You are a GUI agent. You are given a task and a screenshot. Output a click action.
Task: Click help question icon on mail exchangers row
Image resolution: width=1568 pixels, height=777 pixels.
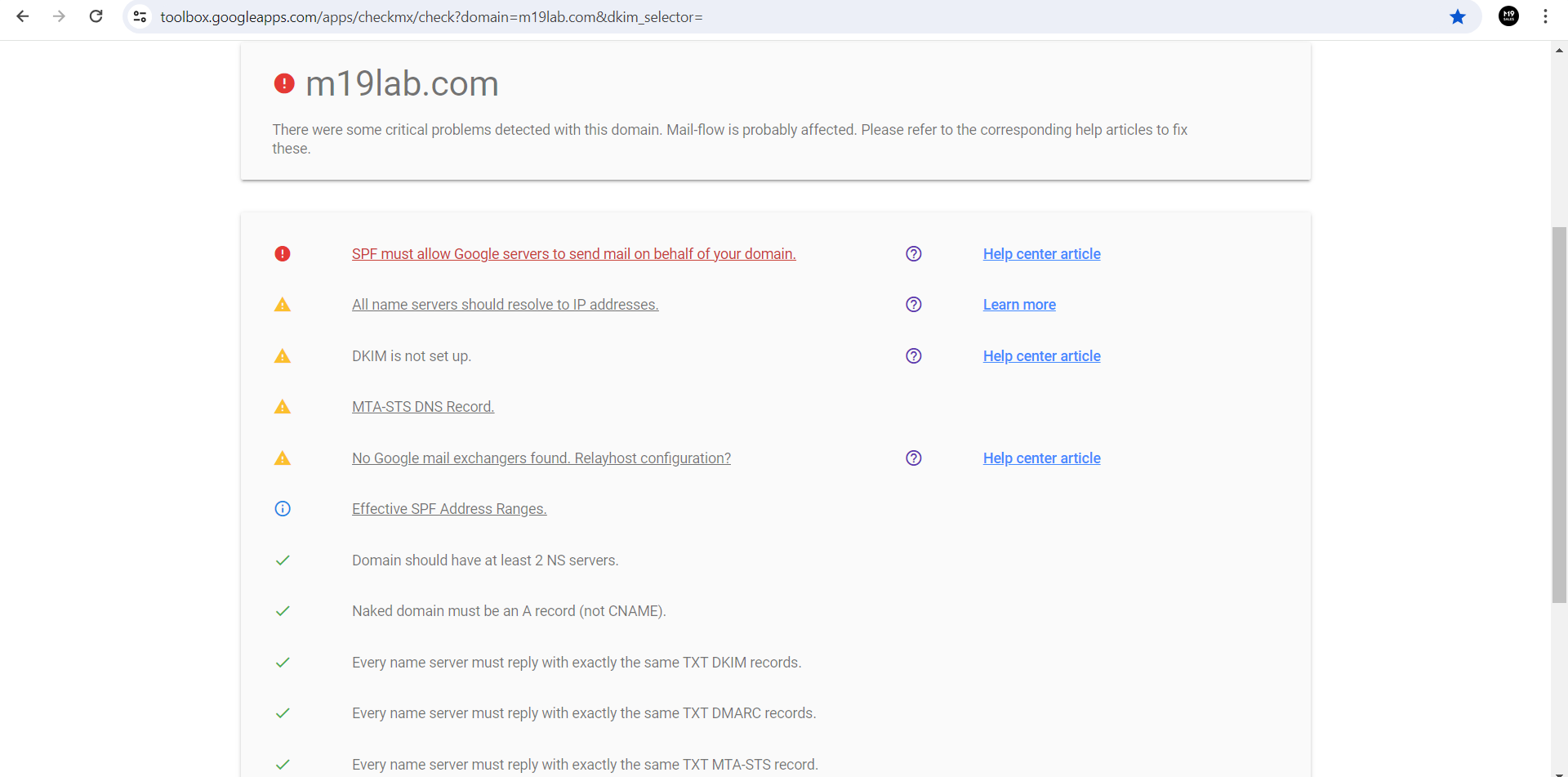914,458
